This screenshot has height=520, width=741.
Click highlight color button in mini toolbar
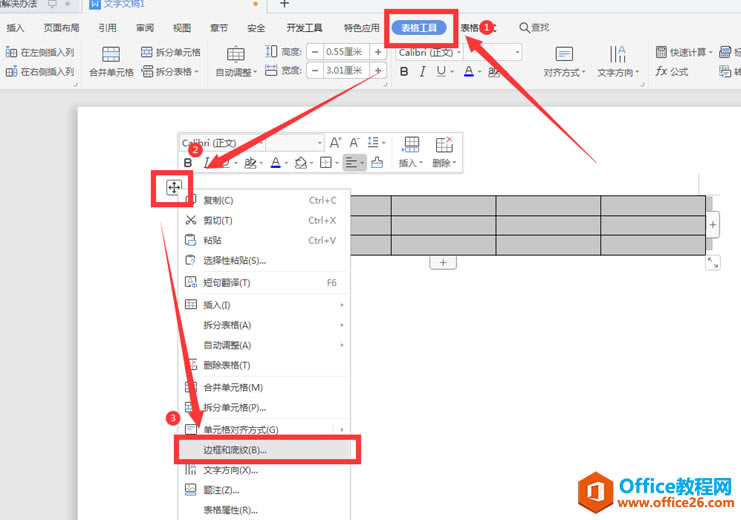[250, 163]
